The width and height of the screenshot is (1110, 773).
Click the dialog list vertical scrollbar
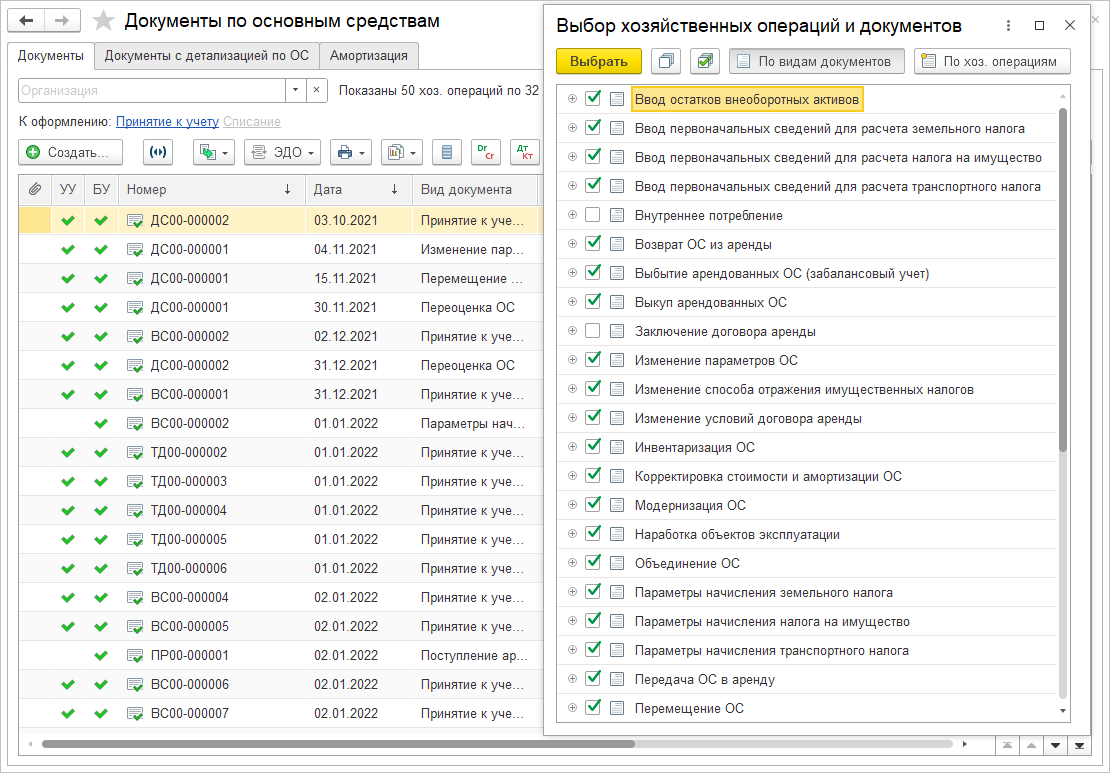(1063, 280)
